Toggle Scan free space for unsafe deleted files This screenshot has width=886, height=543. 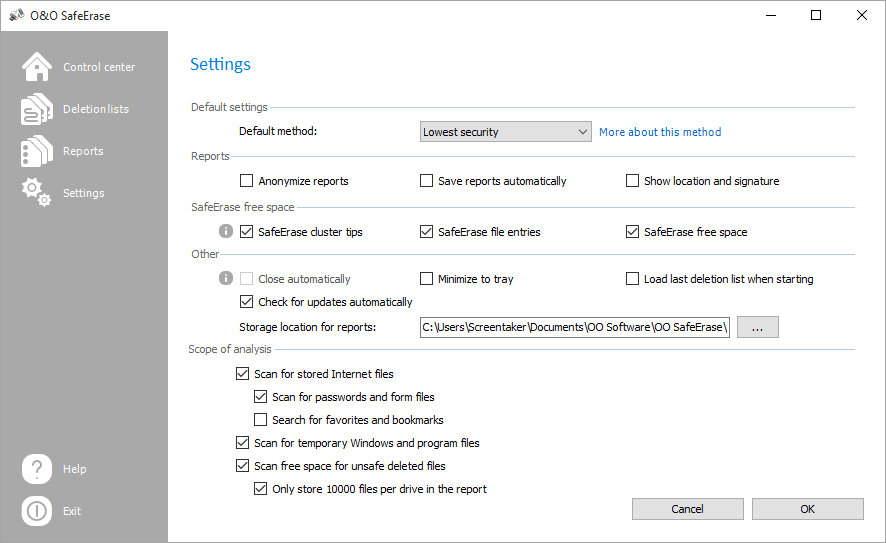(x=242, y=466)
